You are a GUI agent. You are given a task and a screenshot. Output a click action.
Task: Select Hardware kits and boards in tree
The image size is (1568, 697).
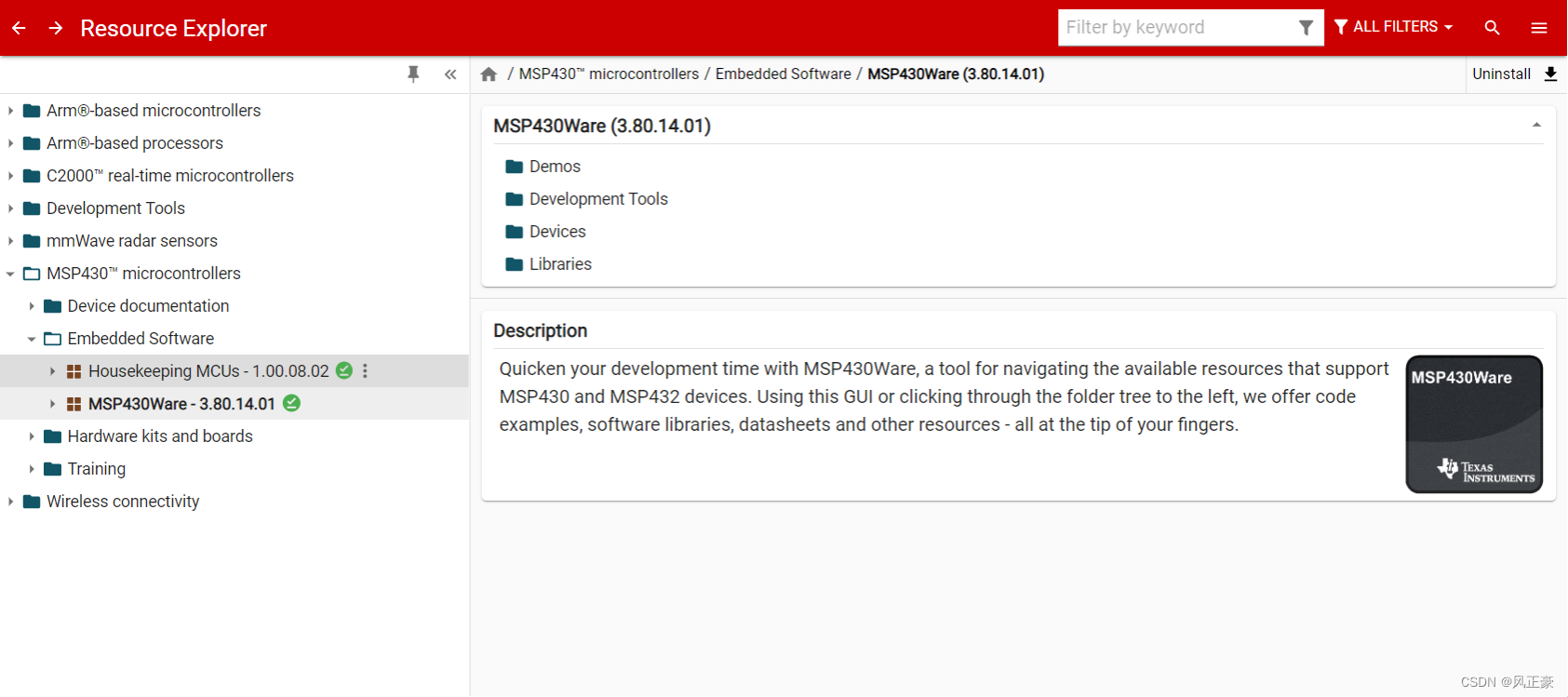(160, 436)
